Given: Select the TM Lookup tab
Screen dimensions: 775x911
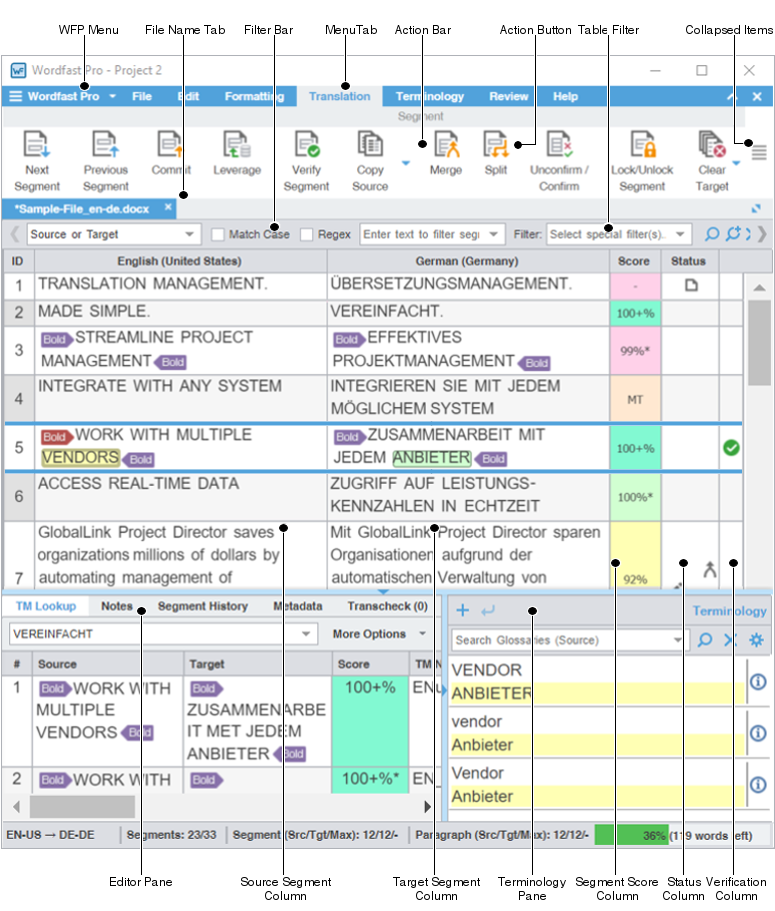Looking at the screenshot, I should point(46,606).
